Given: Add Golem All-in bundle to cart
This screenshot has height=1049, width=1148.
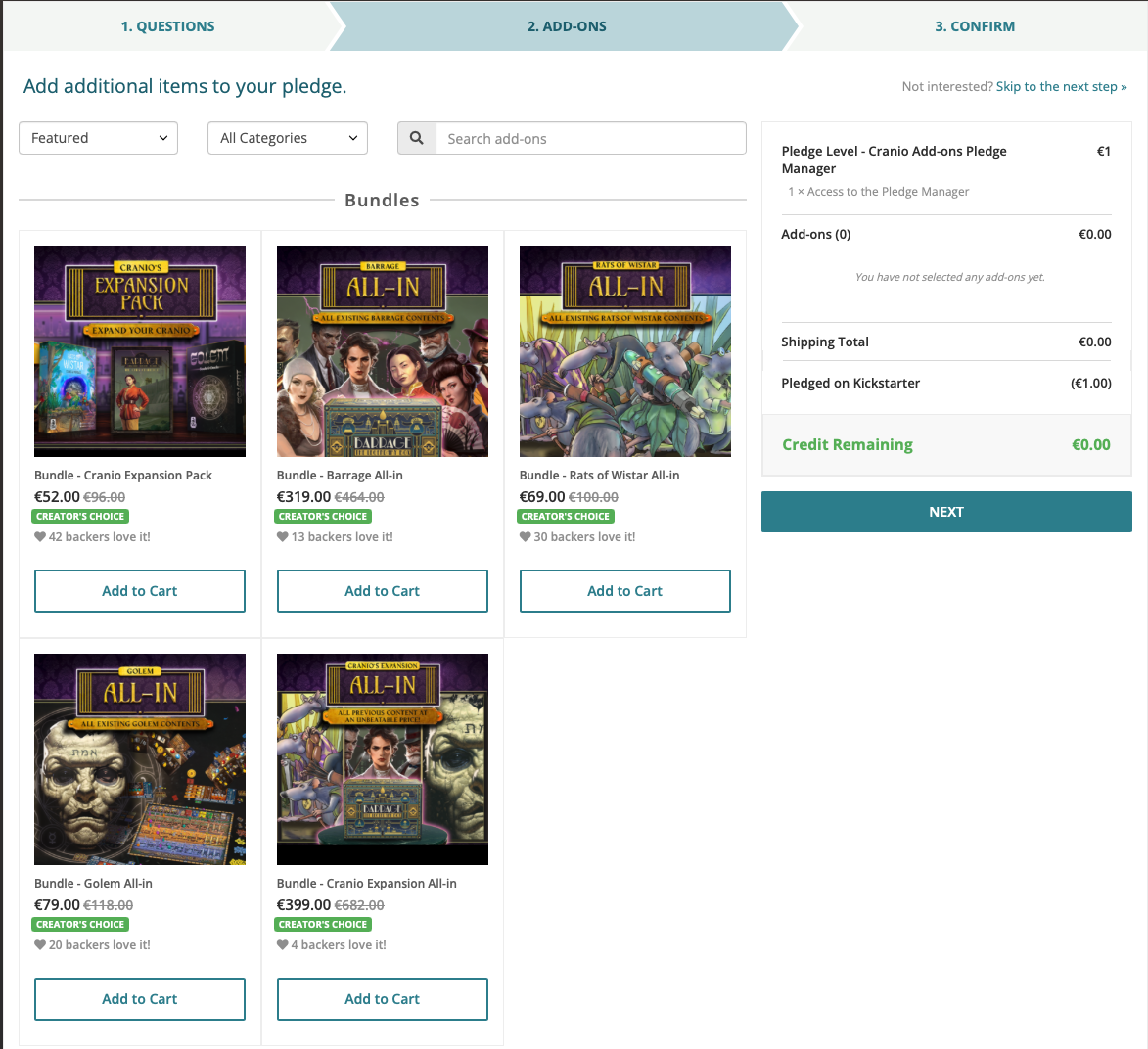Looking at the screenshot, I should click(x=140, y=999).
